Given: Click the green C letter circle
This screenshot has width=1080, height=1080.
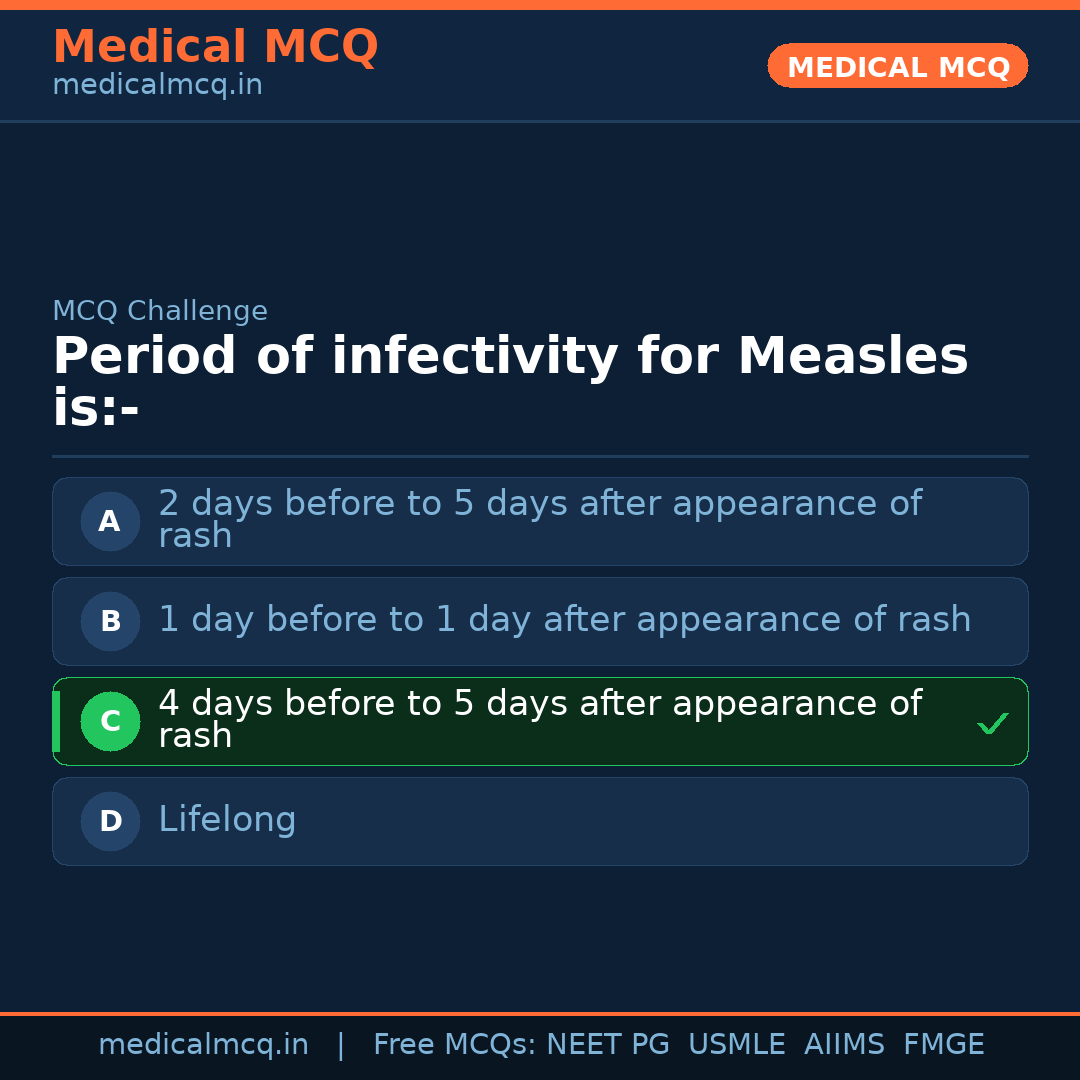Looking at the screenshot, I should [110, 721].
